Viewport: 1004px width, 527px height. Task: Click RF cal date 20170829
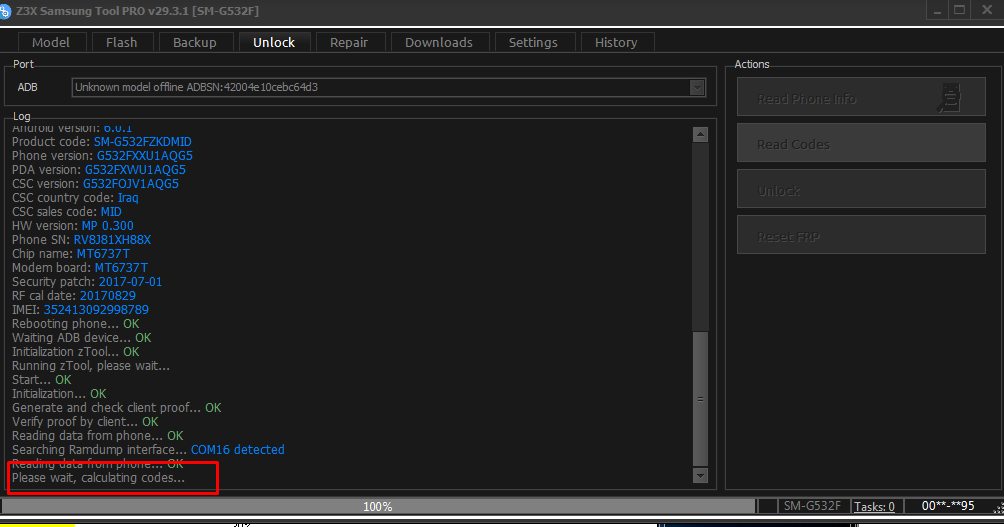tap(108, 296)
